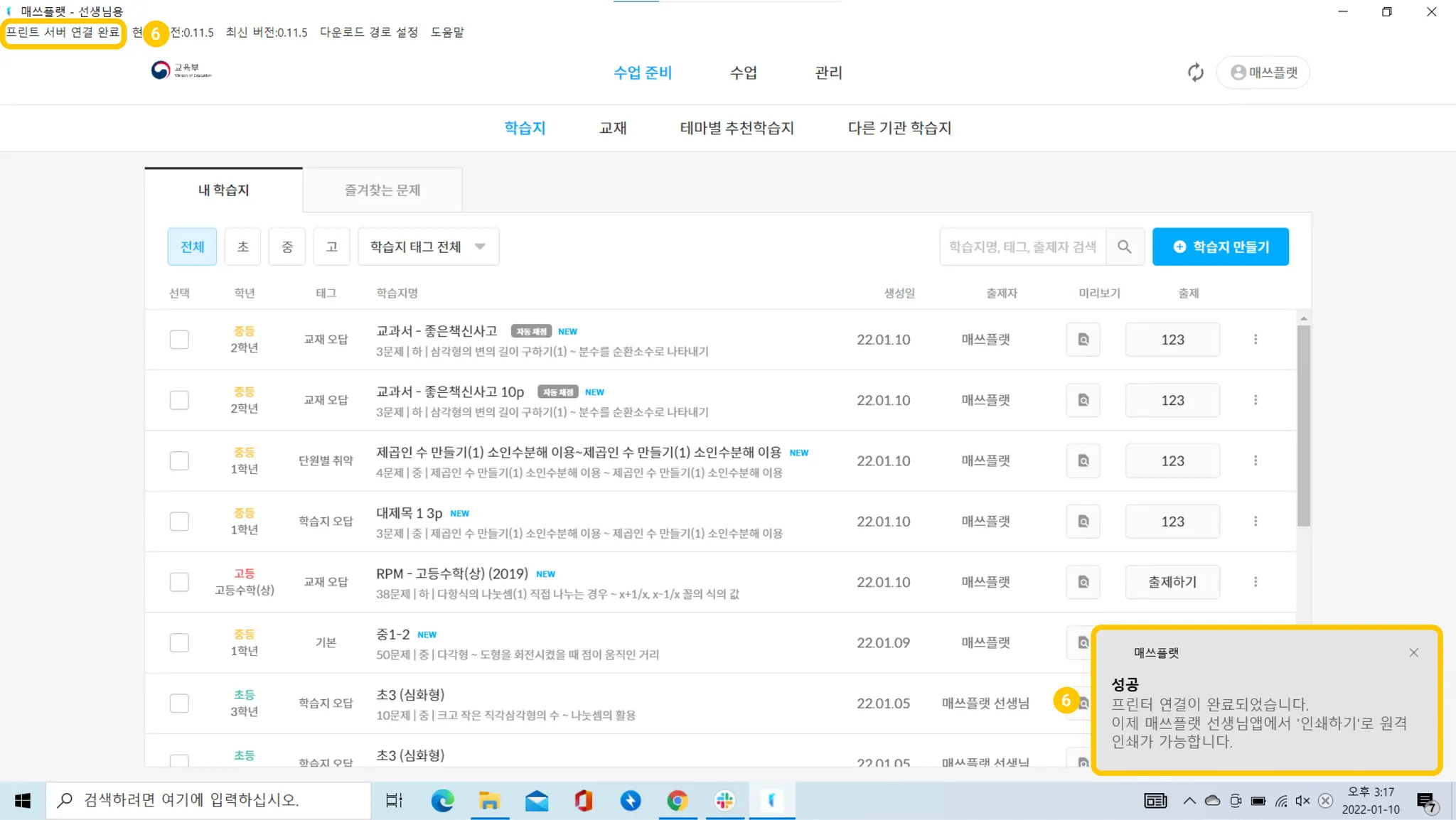Click the worksheet search magnifier icon
The width and height of the screenshot is (1456, 820).
pyautogui.click(x=1124, y=247)
